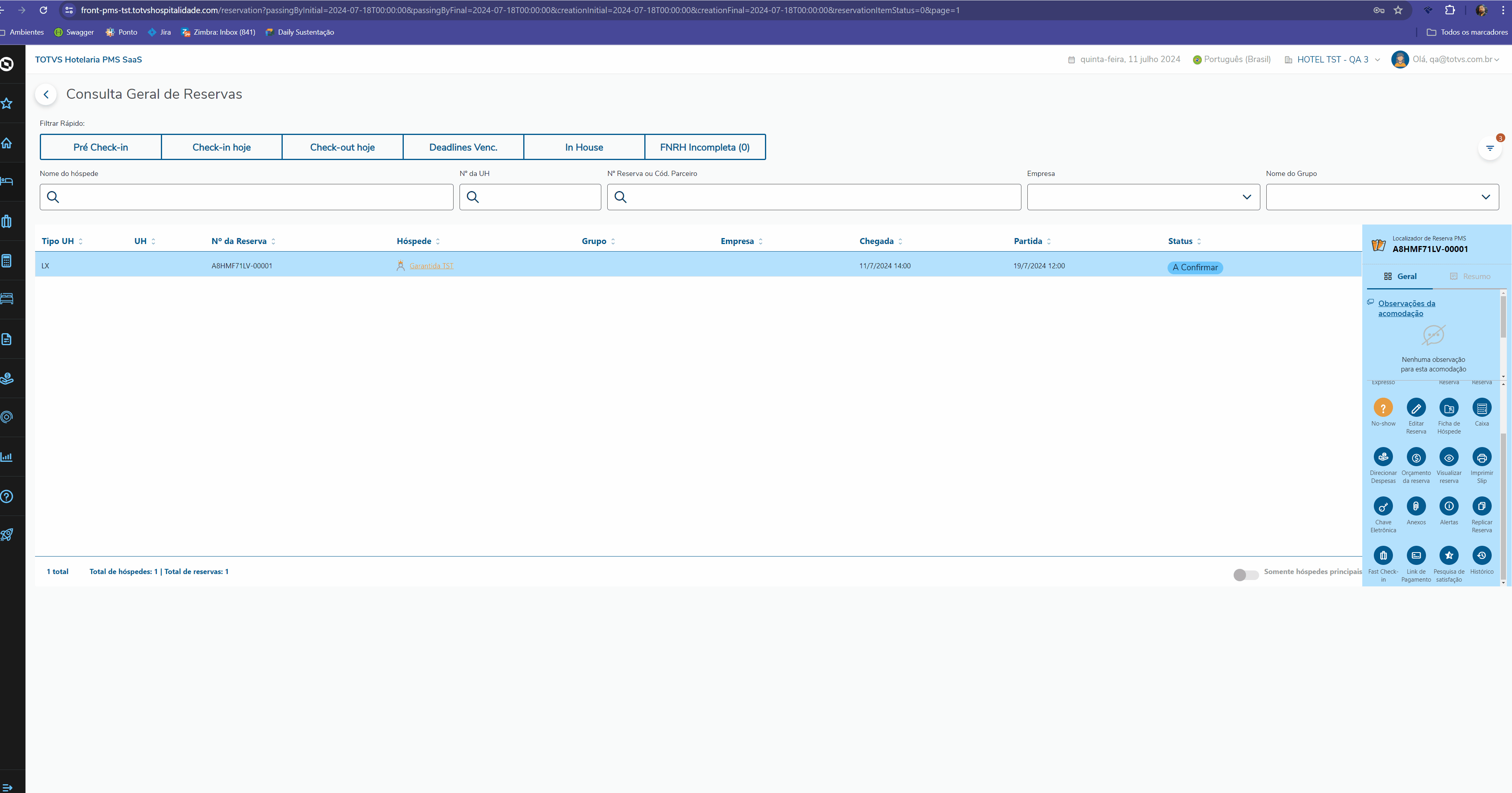1512x793 pixels.
Task: Click the Imprimir Slip printer icon
Action: click(1481, 457)
